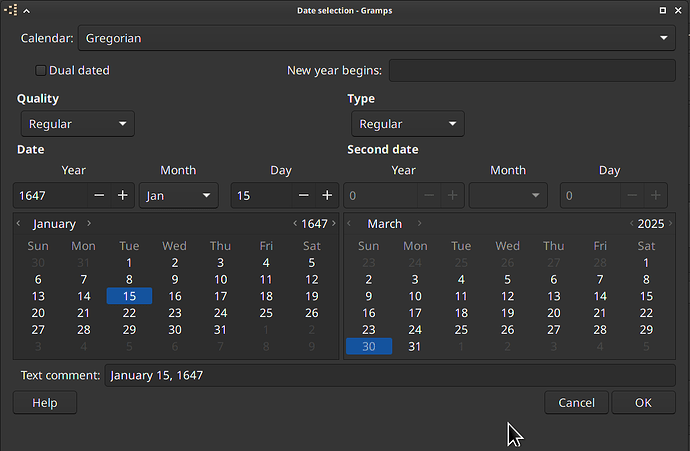Open the Calendar Gregorian dropdown

(377, 38)
